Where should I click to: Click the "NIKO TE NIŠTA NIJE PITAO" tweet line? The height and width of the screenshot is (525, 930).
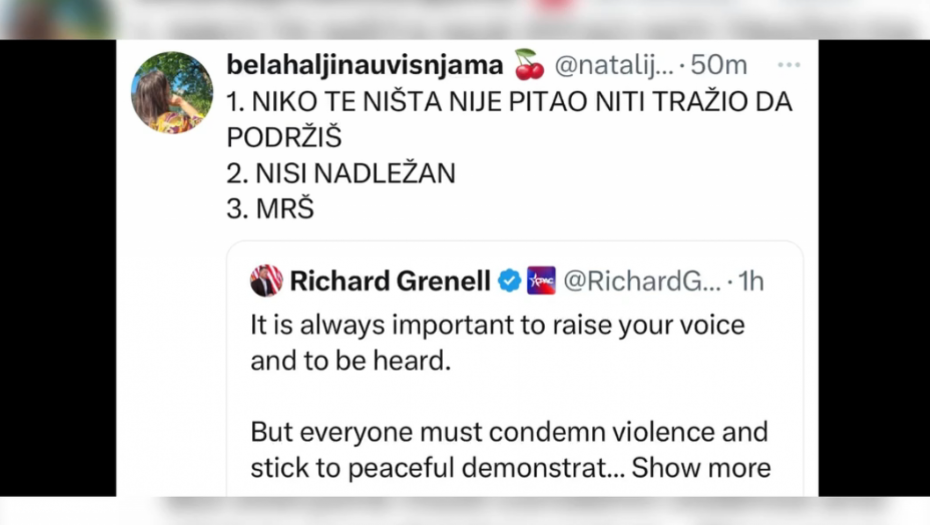point(508,102)
